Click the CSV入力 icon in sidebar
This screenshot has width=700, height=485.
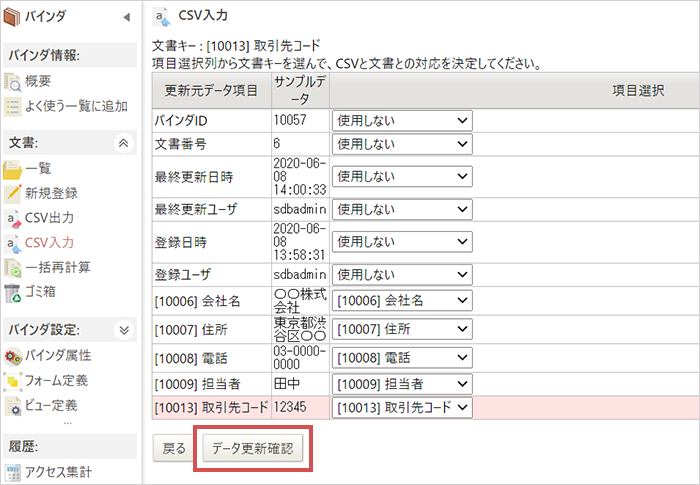click(x=13, y=243)
